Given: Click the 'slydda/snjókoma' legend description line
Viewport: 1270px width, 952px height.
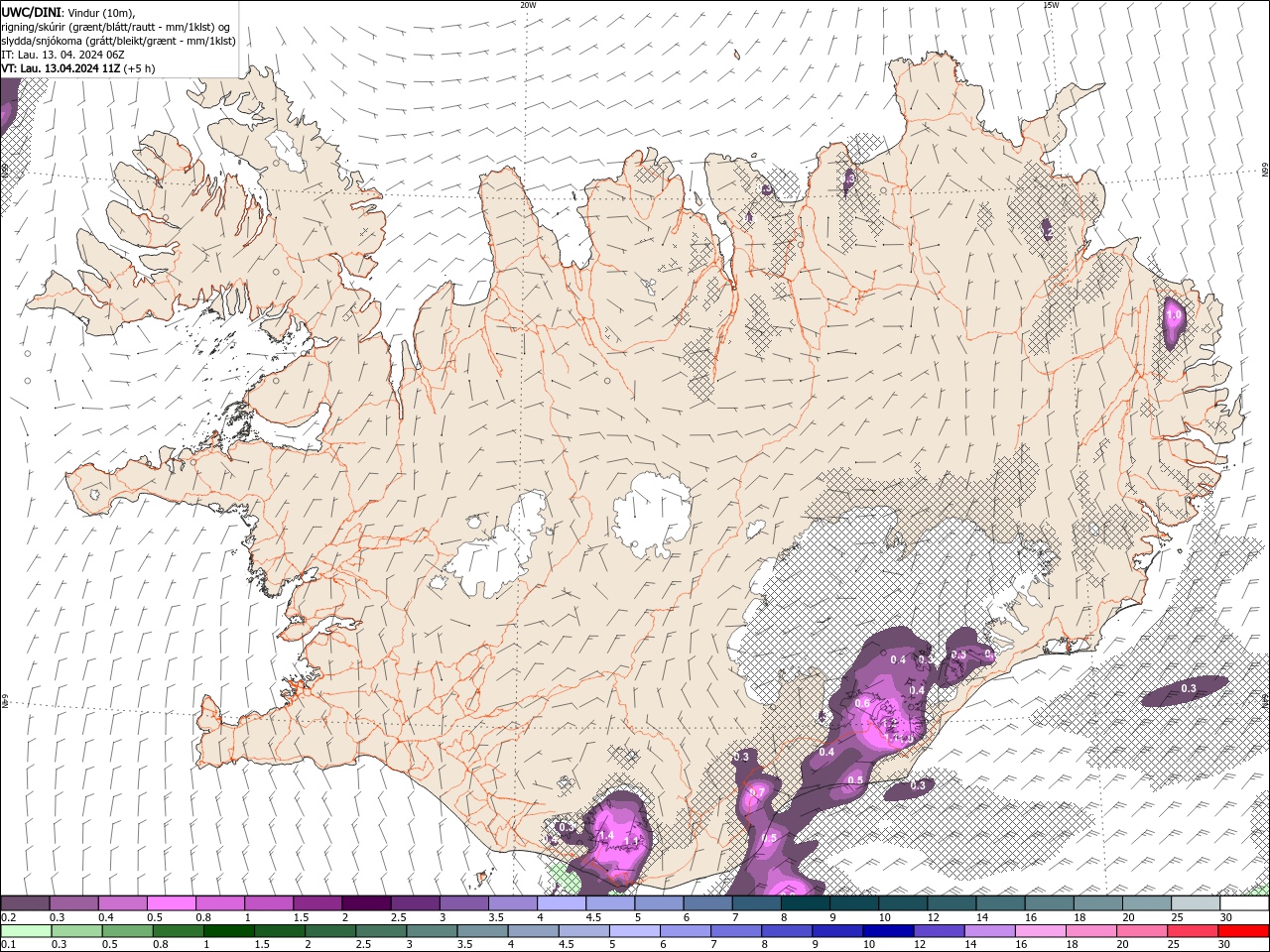Looking at the screenshot, I should 119,41.
